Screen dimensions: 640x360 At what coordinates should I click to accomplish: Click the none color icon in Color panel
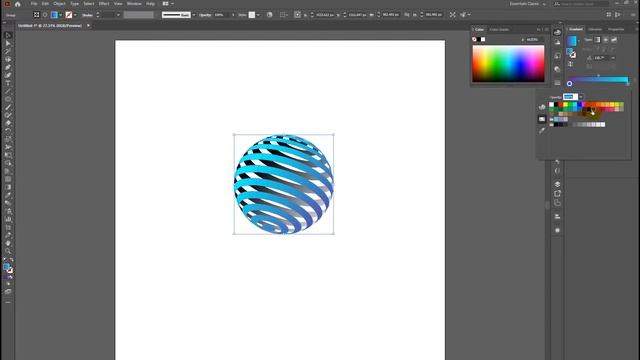pos(474,40)
